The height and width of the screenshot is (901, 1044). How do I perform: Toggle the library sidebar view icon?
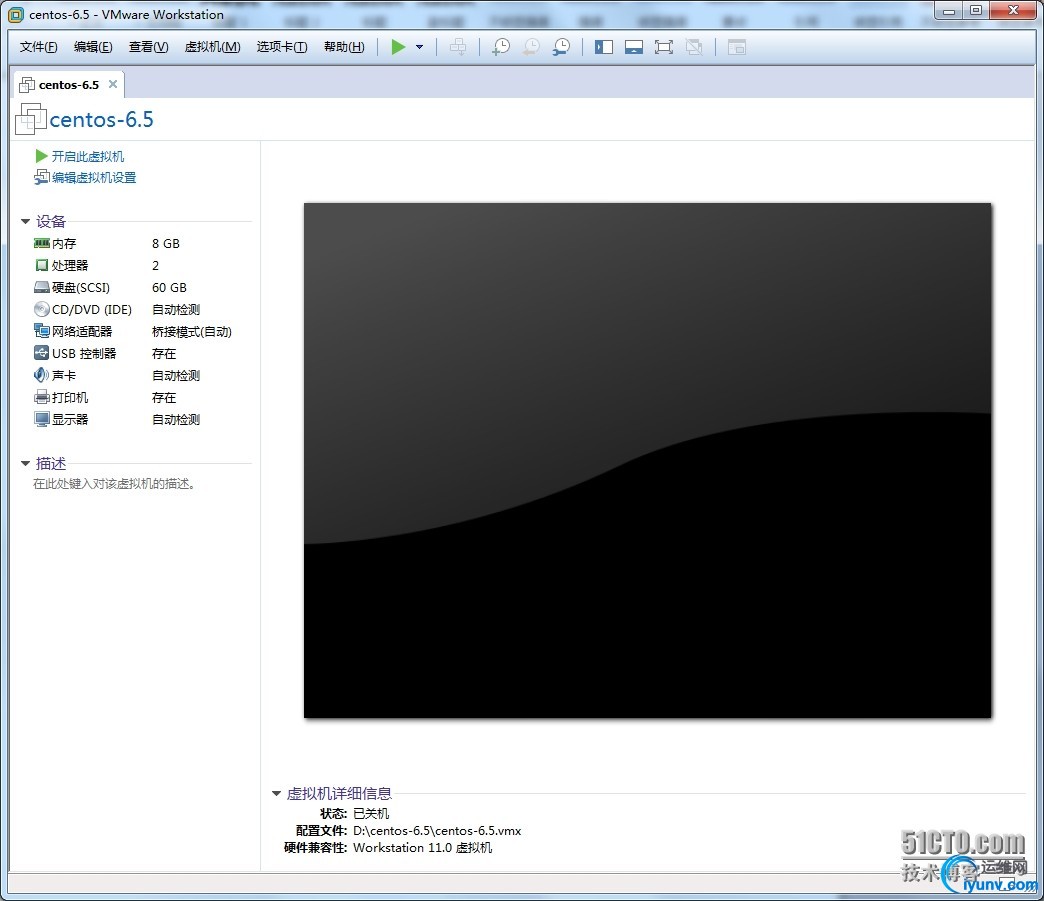604,47
